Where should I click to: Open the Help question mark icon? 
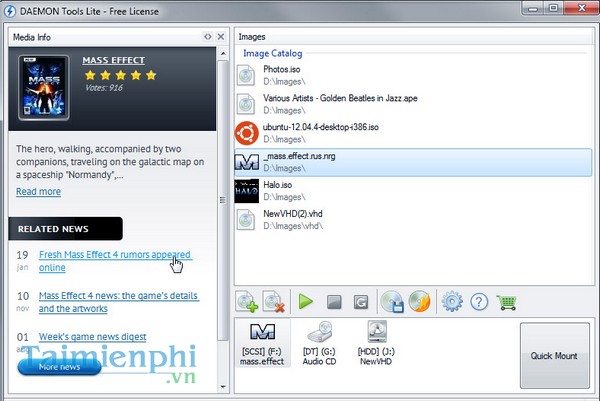(479, 302)
